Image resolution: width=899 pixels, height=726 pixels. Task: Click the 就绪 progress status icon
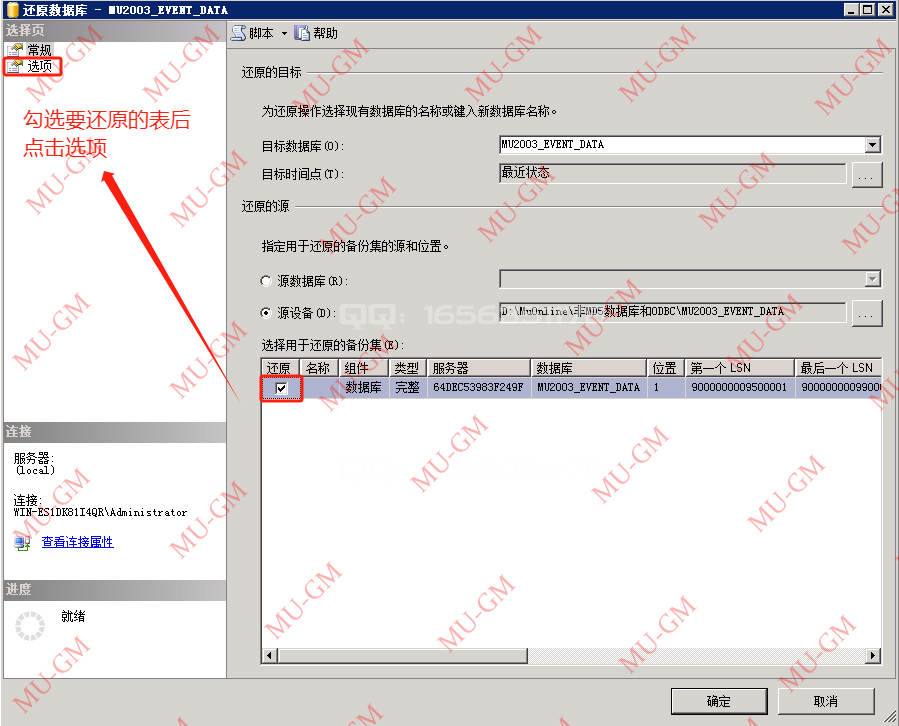(27, 623)
